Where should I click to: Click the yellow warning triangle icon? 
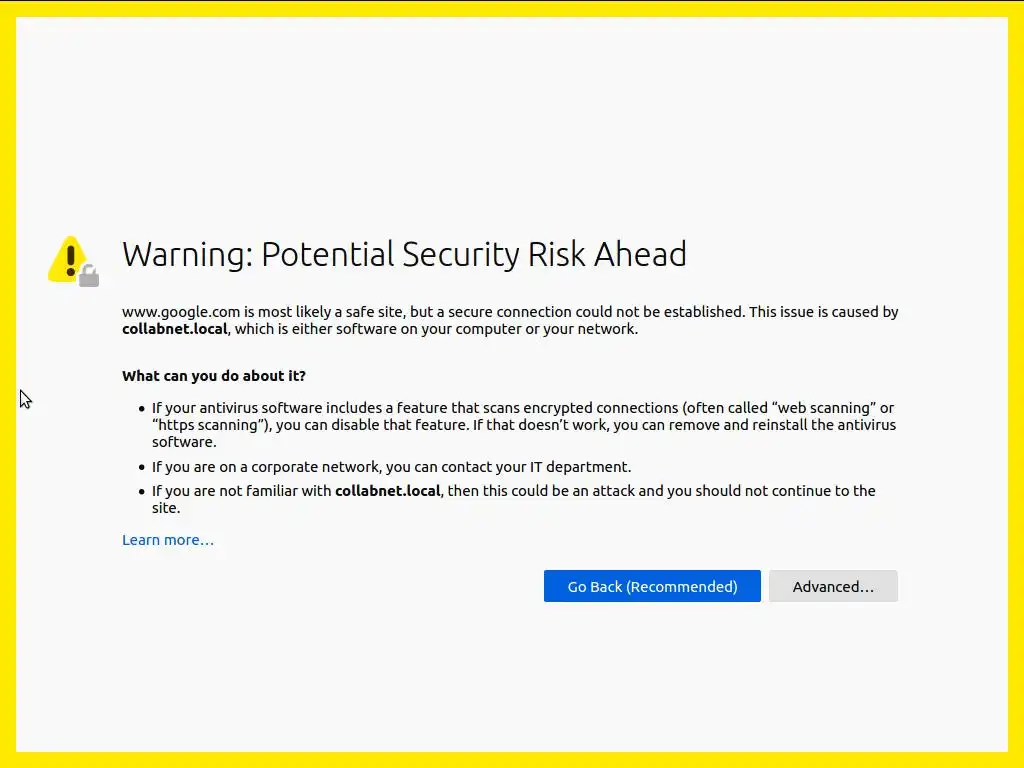(x=67, y=257)
